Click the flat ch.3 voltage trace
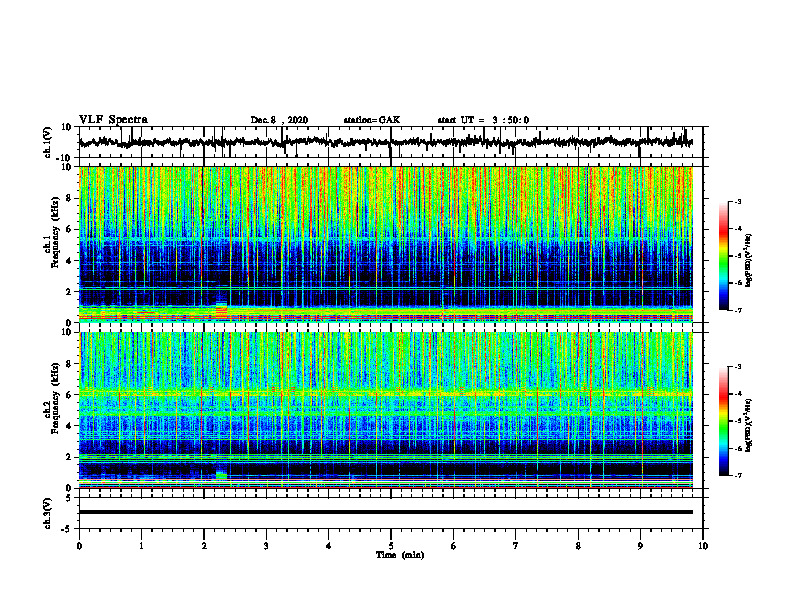This screenshot has height=612, width=792. pyautogui.click(x=386, y=512)
